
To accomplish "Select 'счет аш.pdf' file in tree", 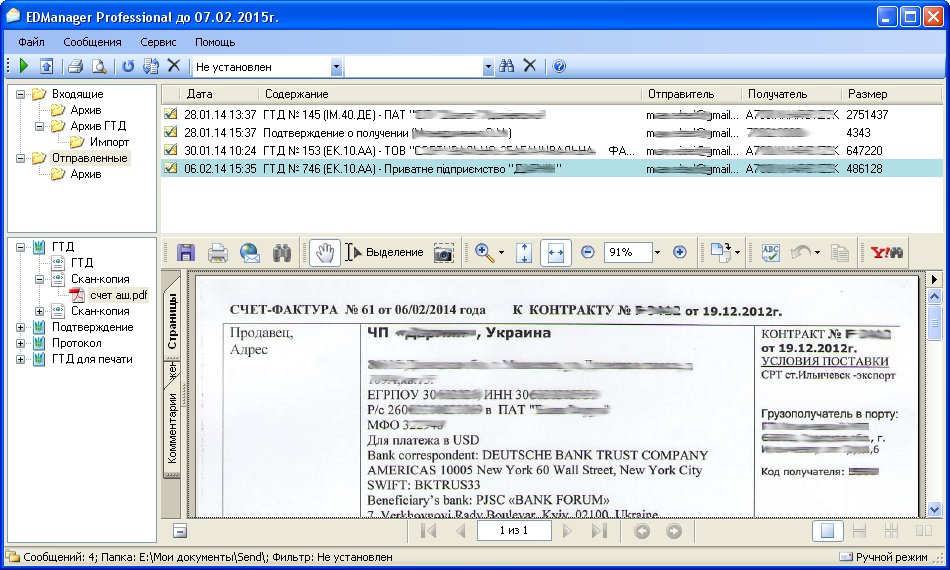I will [x=118, y=295].
